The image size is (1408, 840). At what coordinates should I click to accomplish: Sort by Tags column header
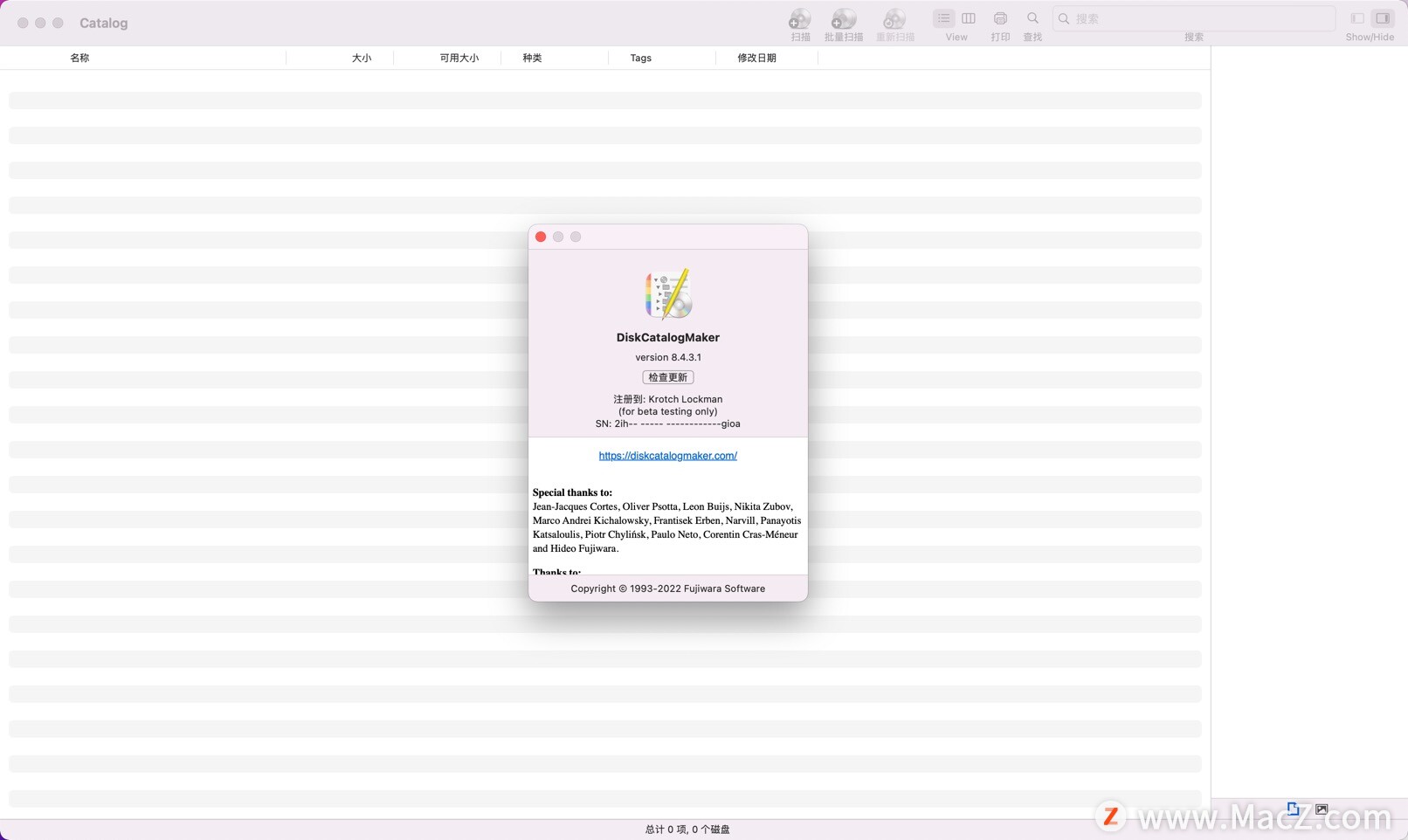coord(640,58)
